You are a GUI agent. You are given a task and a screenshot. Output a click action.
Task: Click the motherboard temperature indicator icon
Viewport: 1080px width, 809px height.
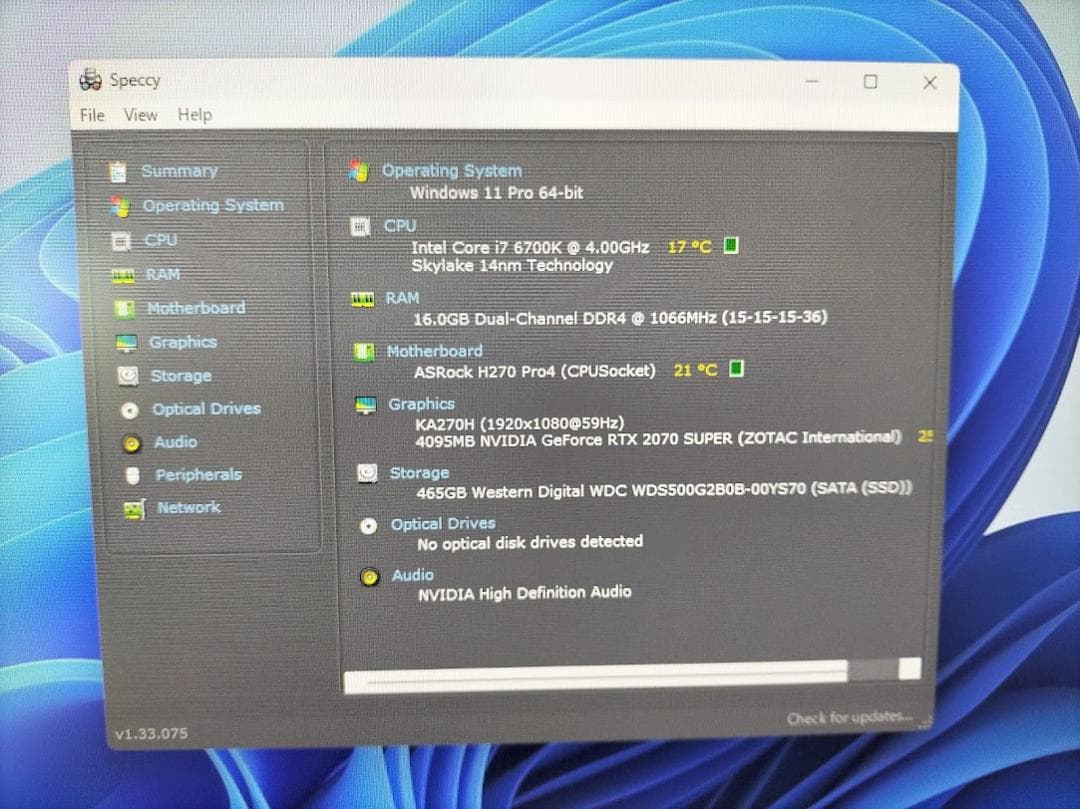(737, 369)
